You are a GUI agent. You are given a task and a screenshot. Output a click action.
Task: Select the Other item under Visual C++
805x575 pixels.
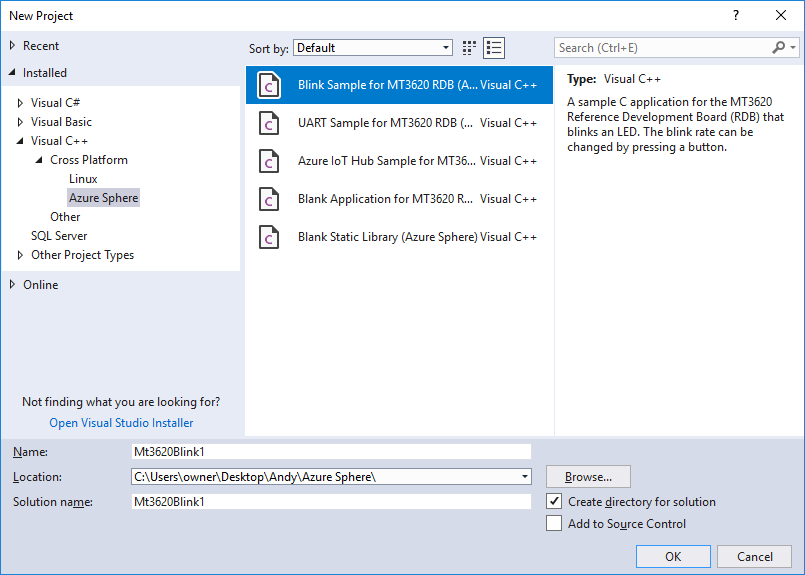65,217
